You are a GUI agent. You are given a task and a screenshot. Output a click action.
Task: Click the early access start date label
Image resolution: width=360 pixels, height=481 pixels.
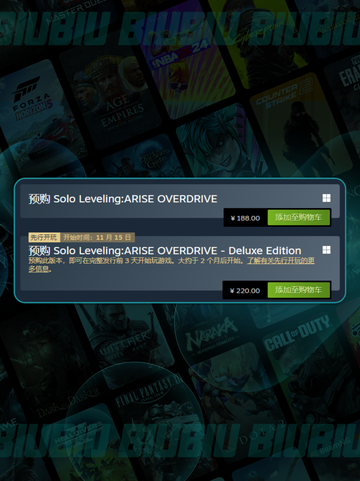tap(97, 237)
